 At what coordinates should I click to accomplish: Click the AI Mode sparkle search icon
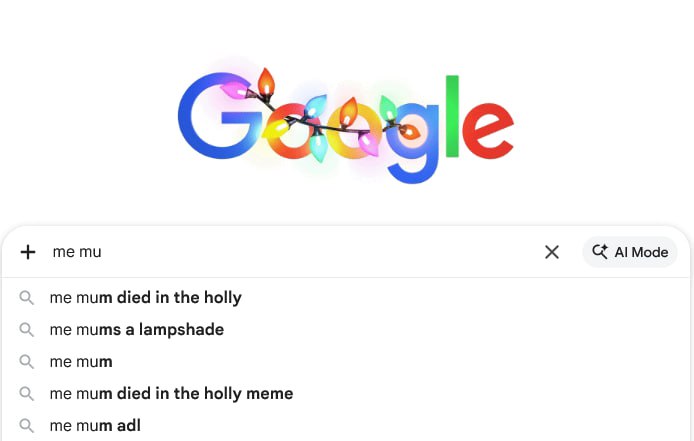[600, 252]
